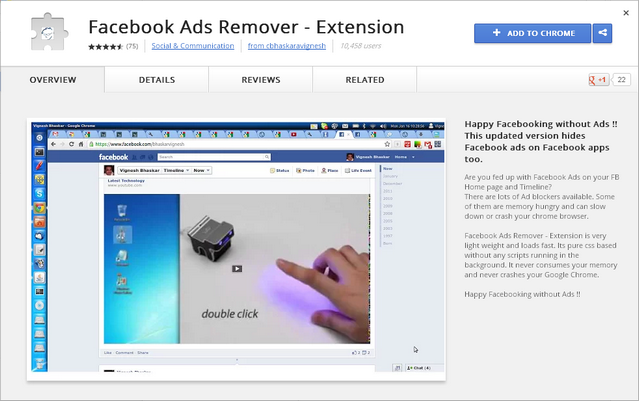Click the Google +1 button
This screenshot has height=401, width=639.
(x=598, y=80)
